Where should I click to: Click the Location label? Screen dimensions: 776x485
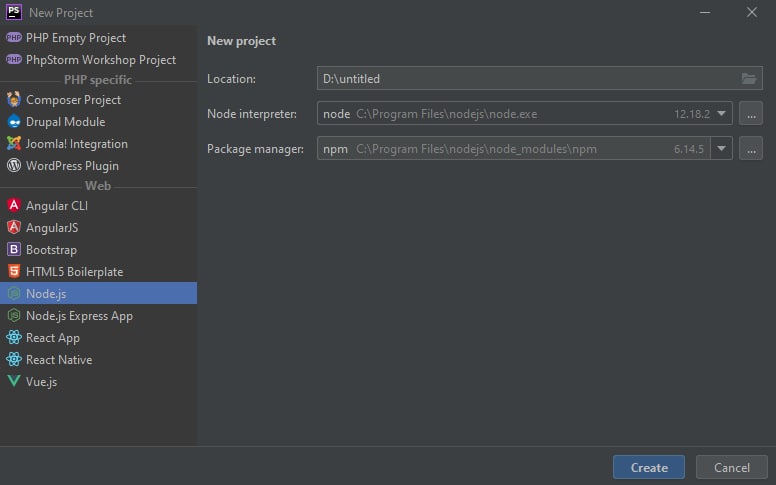tap(231, 79)
